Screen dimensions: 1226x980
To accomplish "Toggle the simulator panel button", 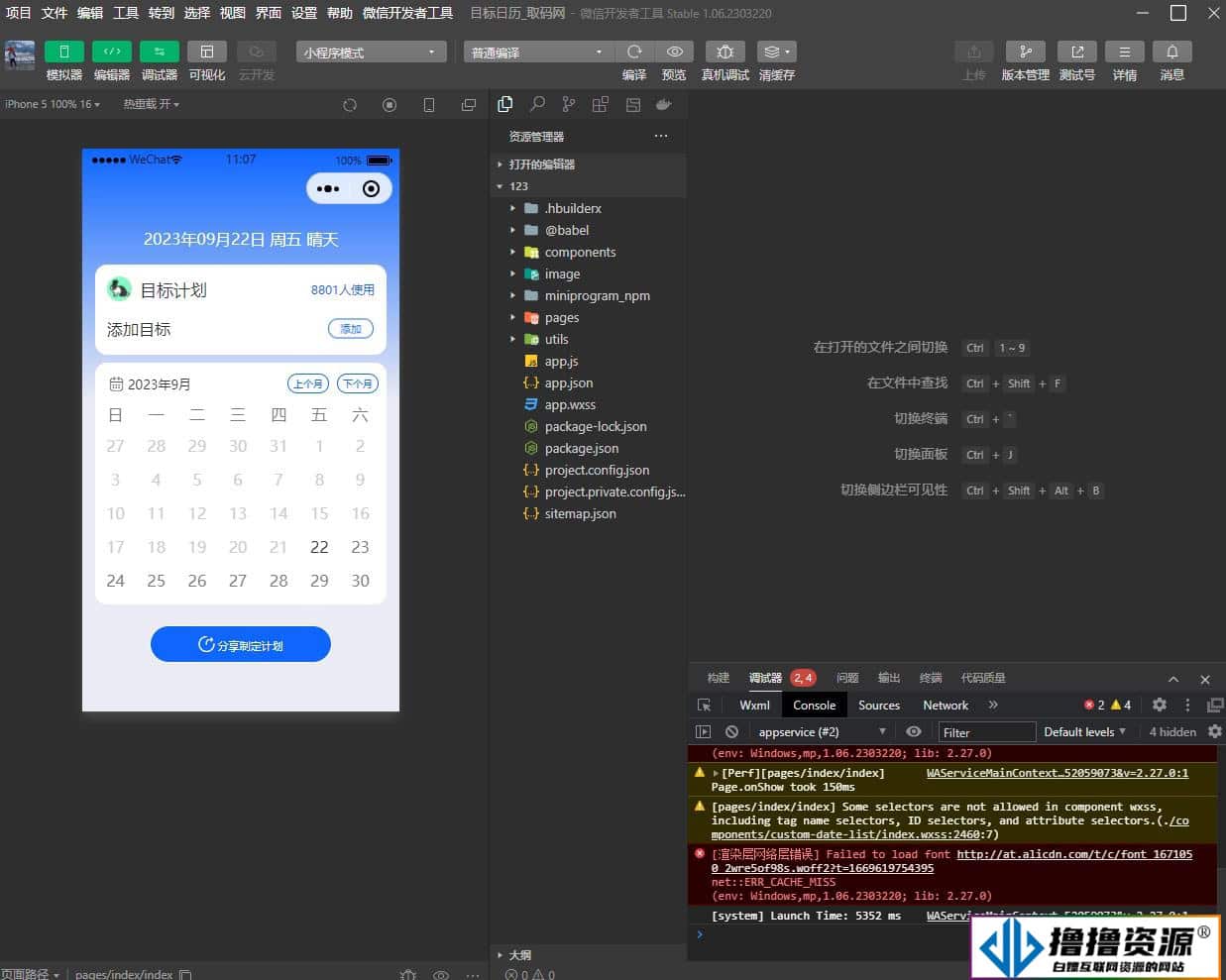I will tap(64, 52).
